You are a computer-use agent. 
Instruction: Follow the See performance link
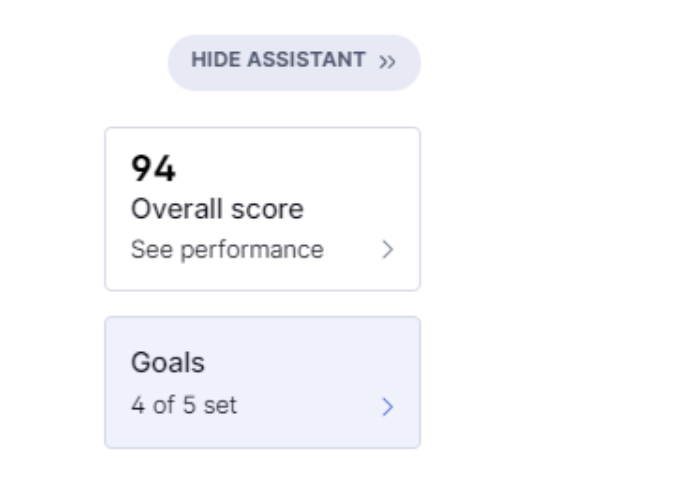[227, 250]
